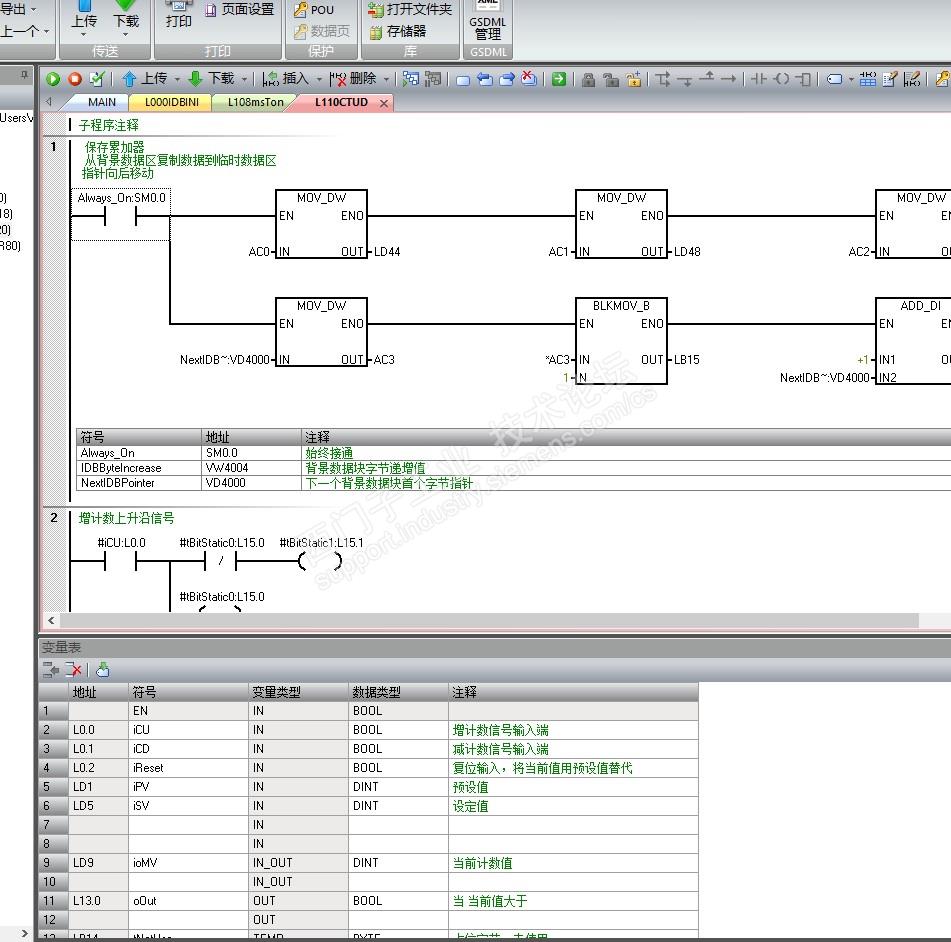This screenshot has height=942, width=951.
Task: Insert a coil from the editor toolbar
Action: 781,79
